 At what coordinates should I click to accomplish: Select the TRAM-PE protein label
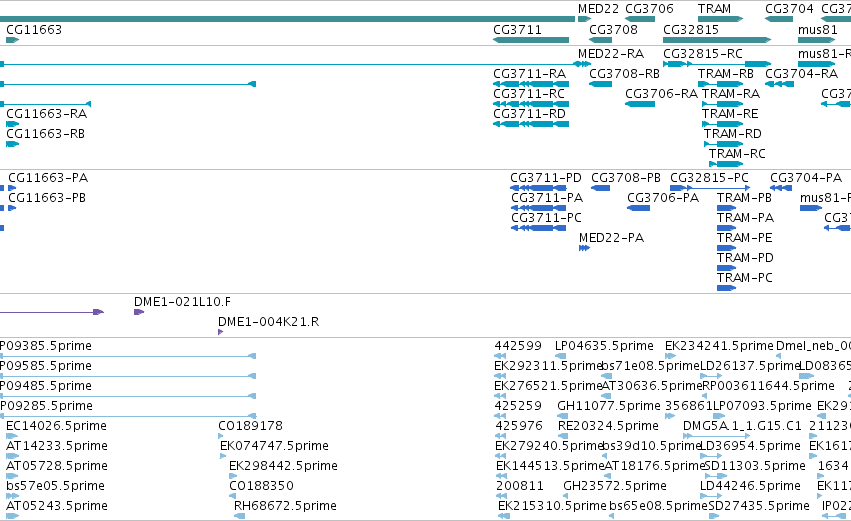[x=745, y=238]
